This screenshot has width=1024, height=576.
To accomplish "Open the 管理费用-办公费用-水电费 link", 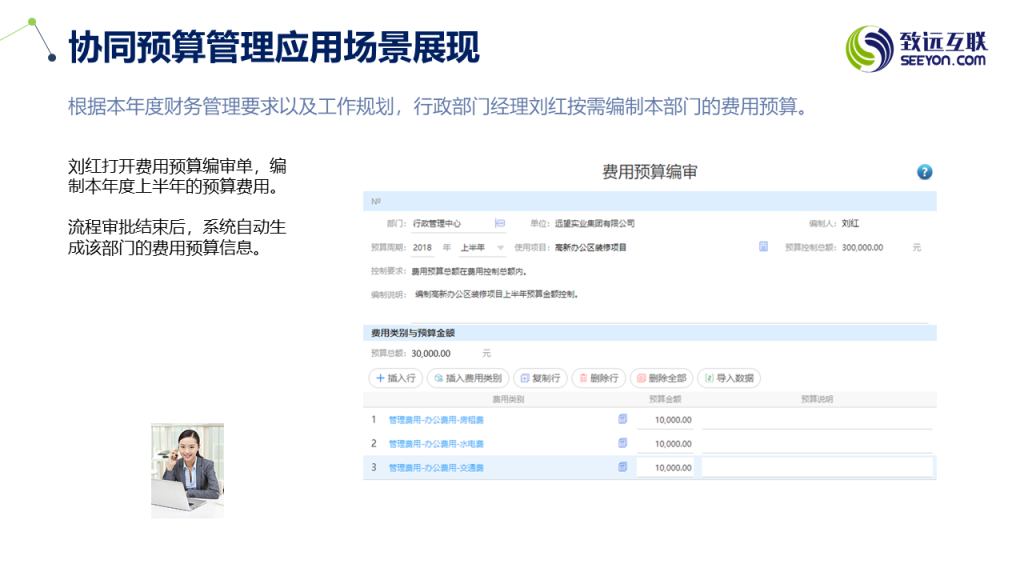I will tap(436, 444).
